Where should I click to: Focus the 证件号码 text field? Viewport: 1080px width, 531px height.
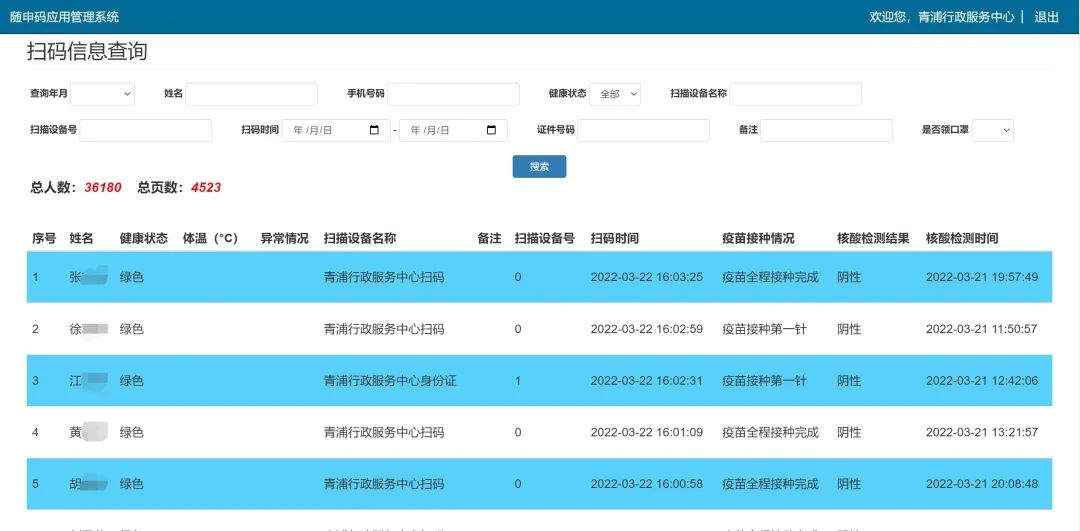(643, 130)
